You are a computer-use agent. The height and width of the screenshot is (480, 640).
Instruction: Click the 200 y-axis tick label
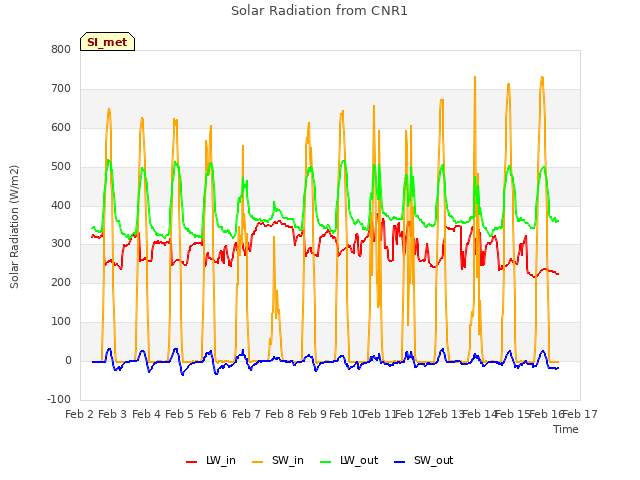click(61, 282)
